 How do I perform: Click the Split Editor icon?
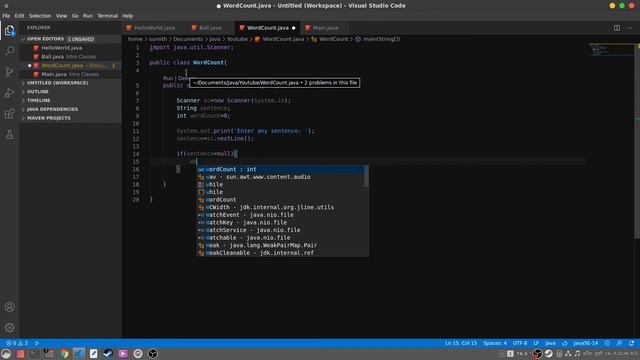tap(617, 28)
